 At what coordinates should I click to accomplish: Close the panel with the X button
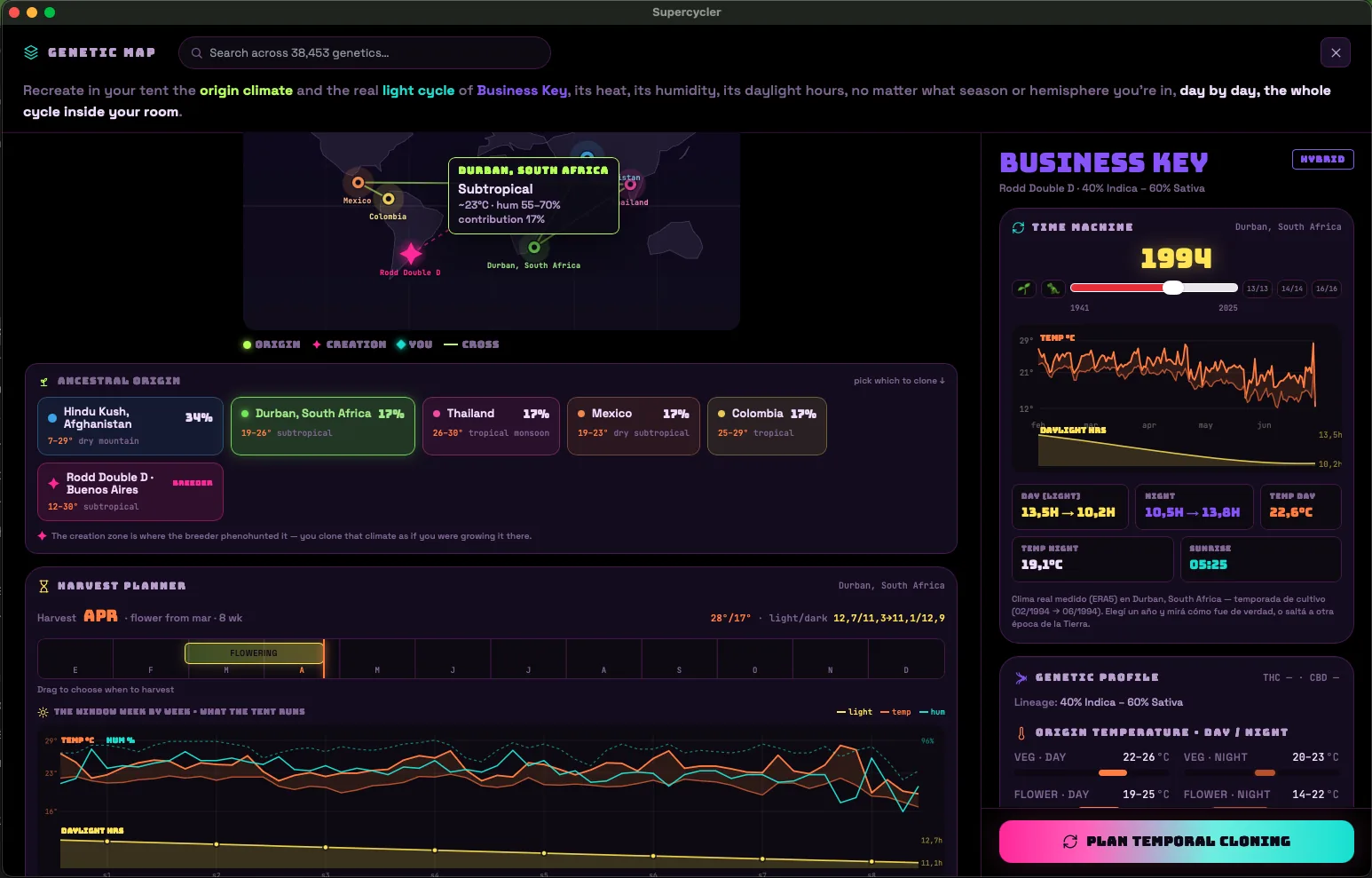coord(1336,52)
